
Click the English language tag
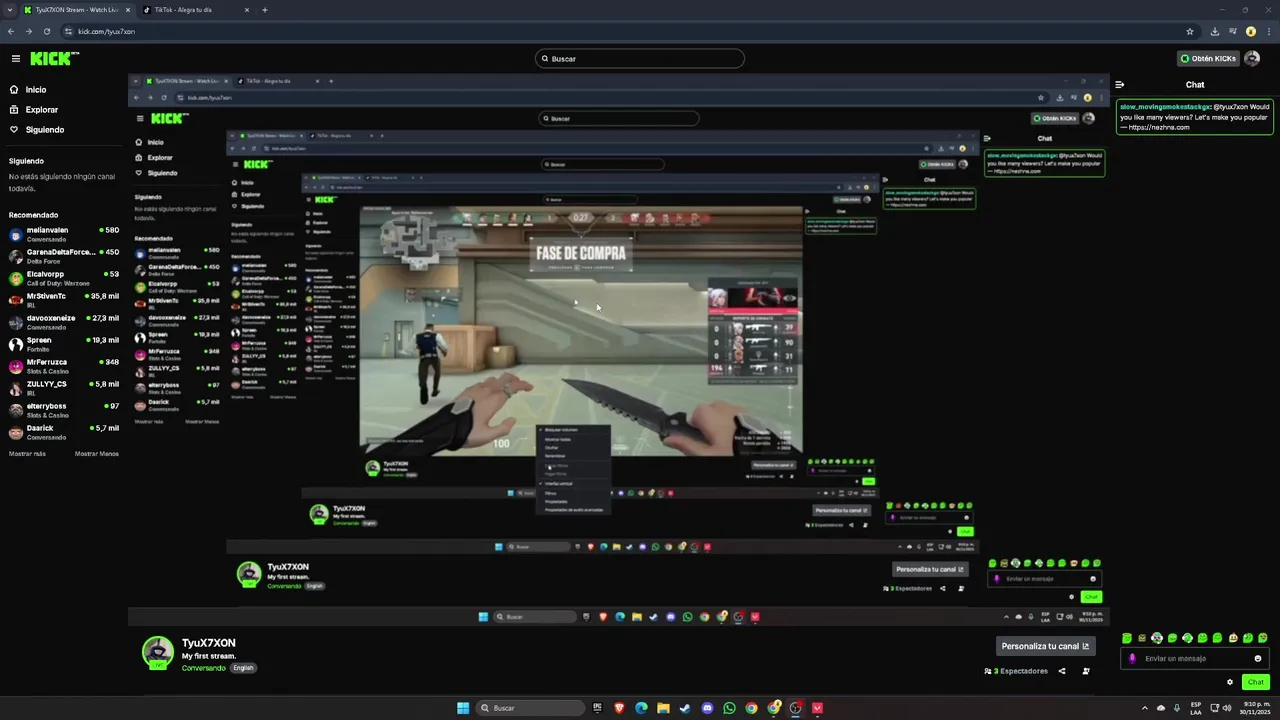click(243, 668)
